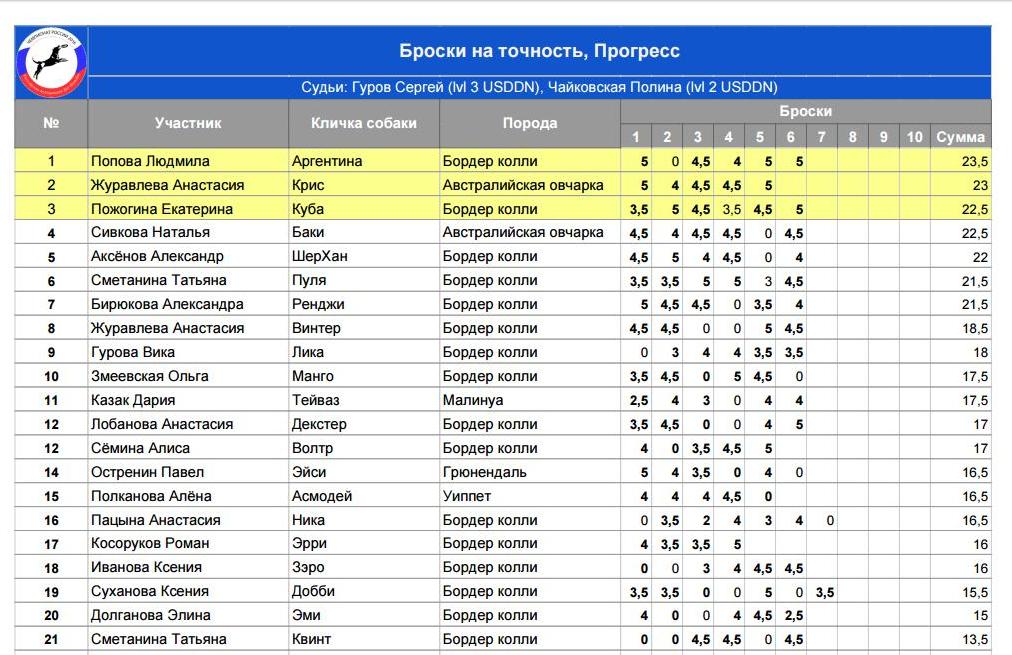Click the 'Участник' column header

[x=188, y=123]
